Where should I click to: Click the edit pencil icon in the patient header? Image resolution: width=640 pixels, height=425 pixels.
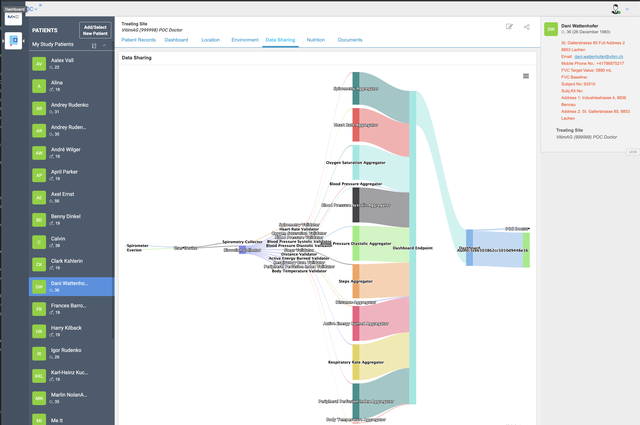[x=509, y=27]
